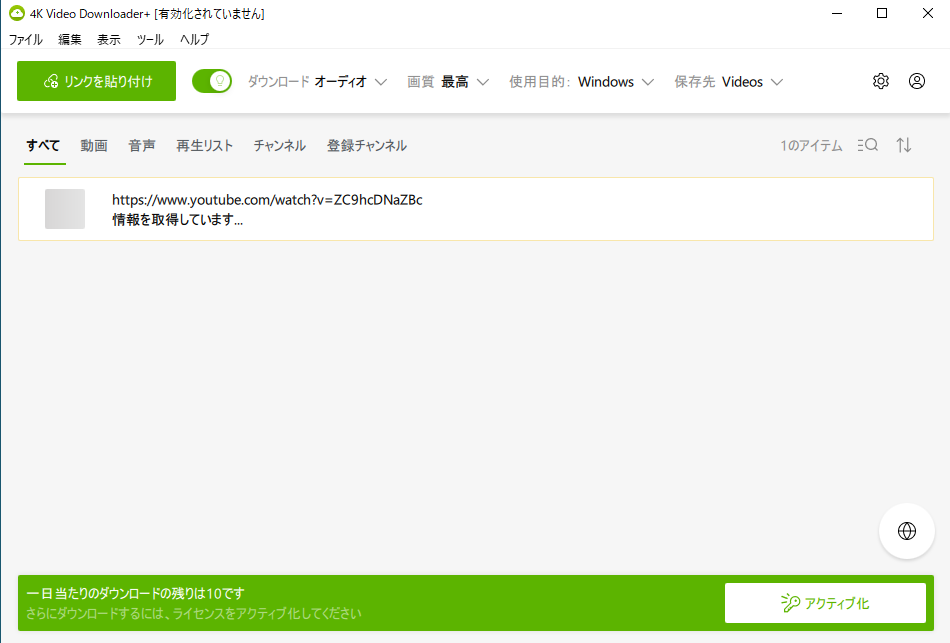Open the 画質 最高 quality dropdown
This screenshot has height=643, width=950.
pos(448,82)
